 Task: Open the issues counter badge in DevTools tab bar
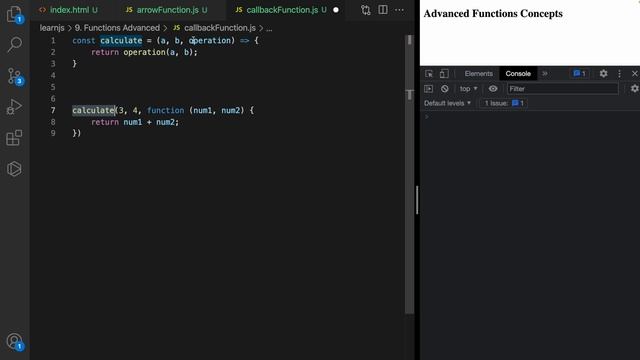click(x=580, y=73)
